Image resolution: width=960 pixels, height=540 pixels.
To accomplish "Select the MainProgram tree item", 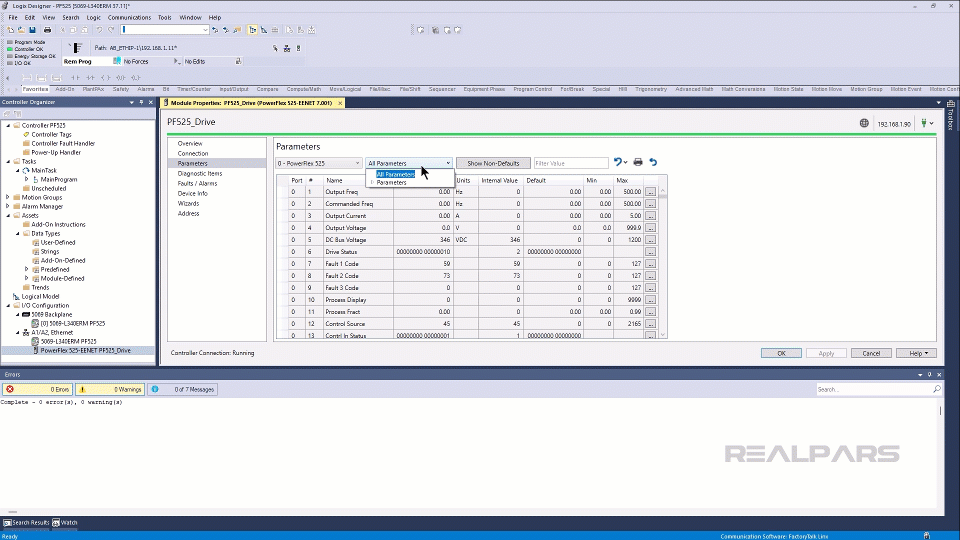I will point(59,179).
